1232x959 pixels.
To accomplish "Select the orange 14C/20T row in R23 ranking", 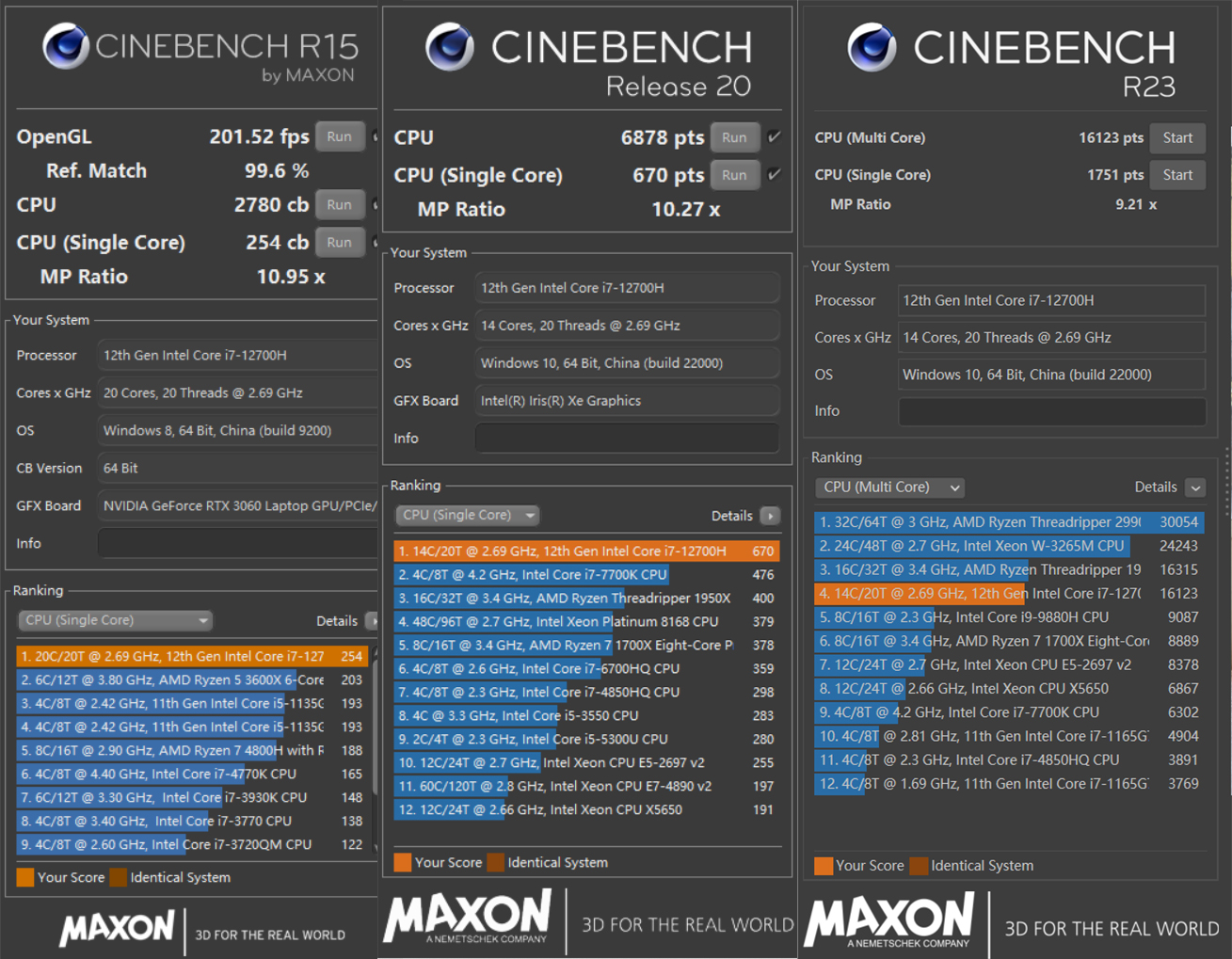I will pos(1009,593).
